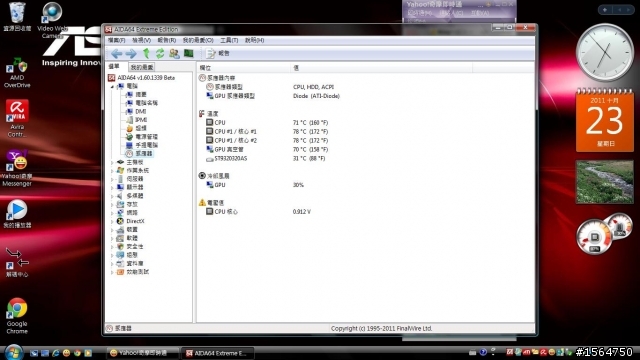Expand the server node in the tree
The width and height of the screenshot is (640, 360).
(x=112, y=179)
